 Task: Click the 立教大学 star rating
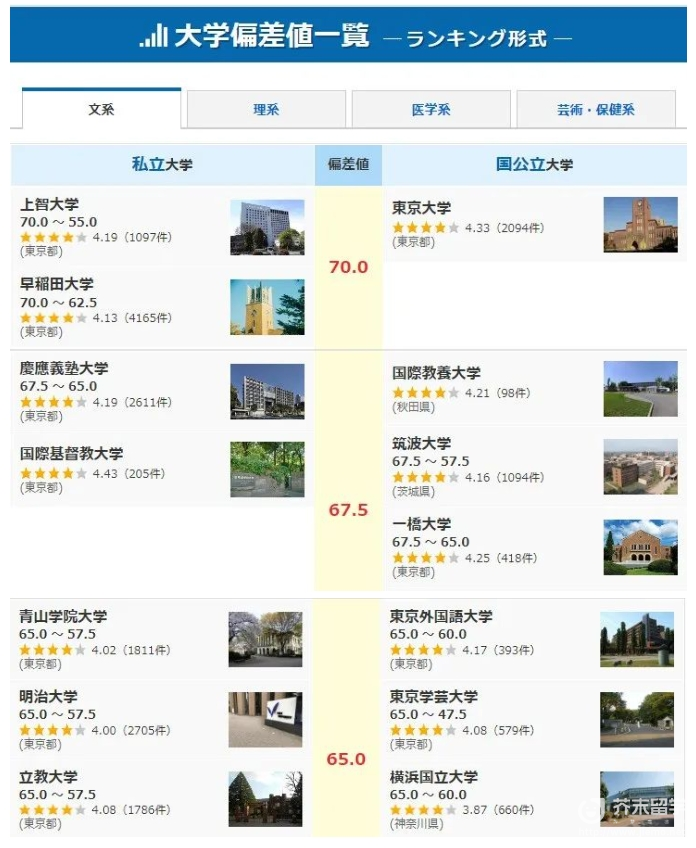(52, 810)
